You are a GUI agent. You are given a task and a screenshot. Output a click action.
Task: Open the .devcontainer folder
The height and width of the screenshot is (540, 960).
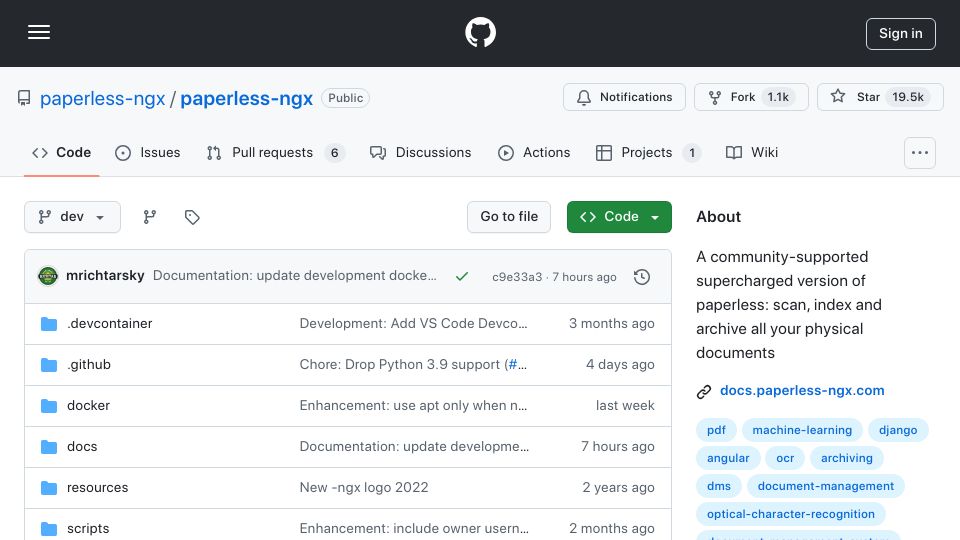pyautogui.click(x=110, y=323)
